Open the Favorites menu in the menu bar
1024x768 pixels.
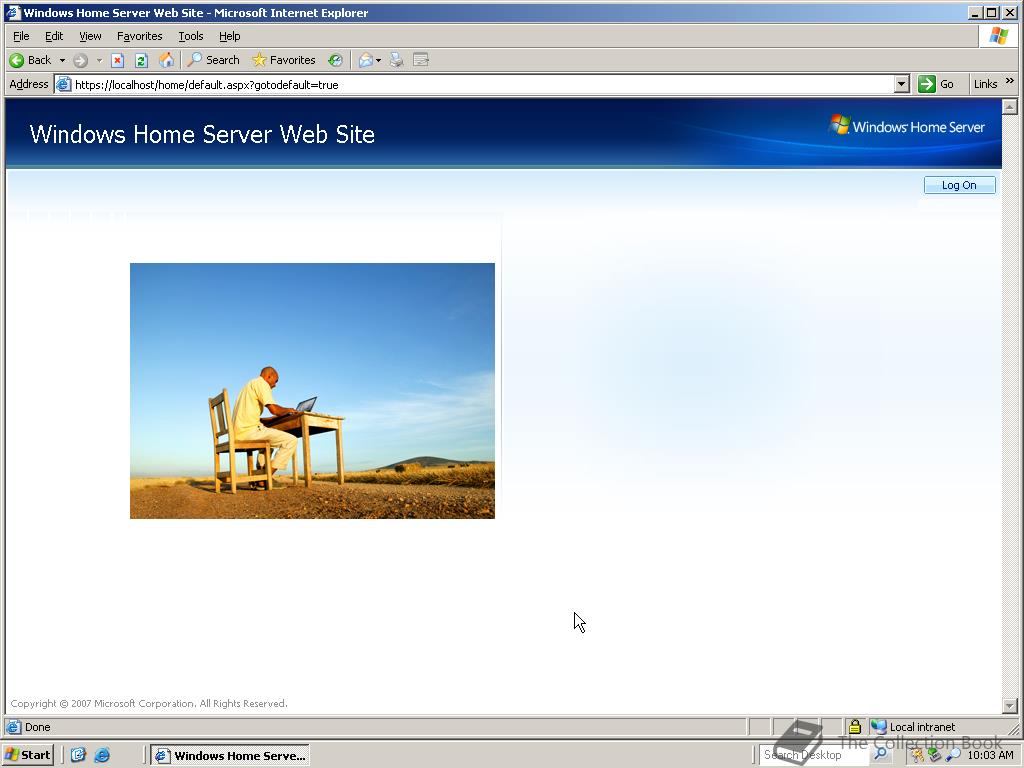[x=139, y=36]
